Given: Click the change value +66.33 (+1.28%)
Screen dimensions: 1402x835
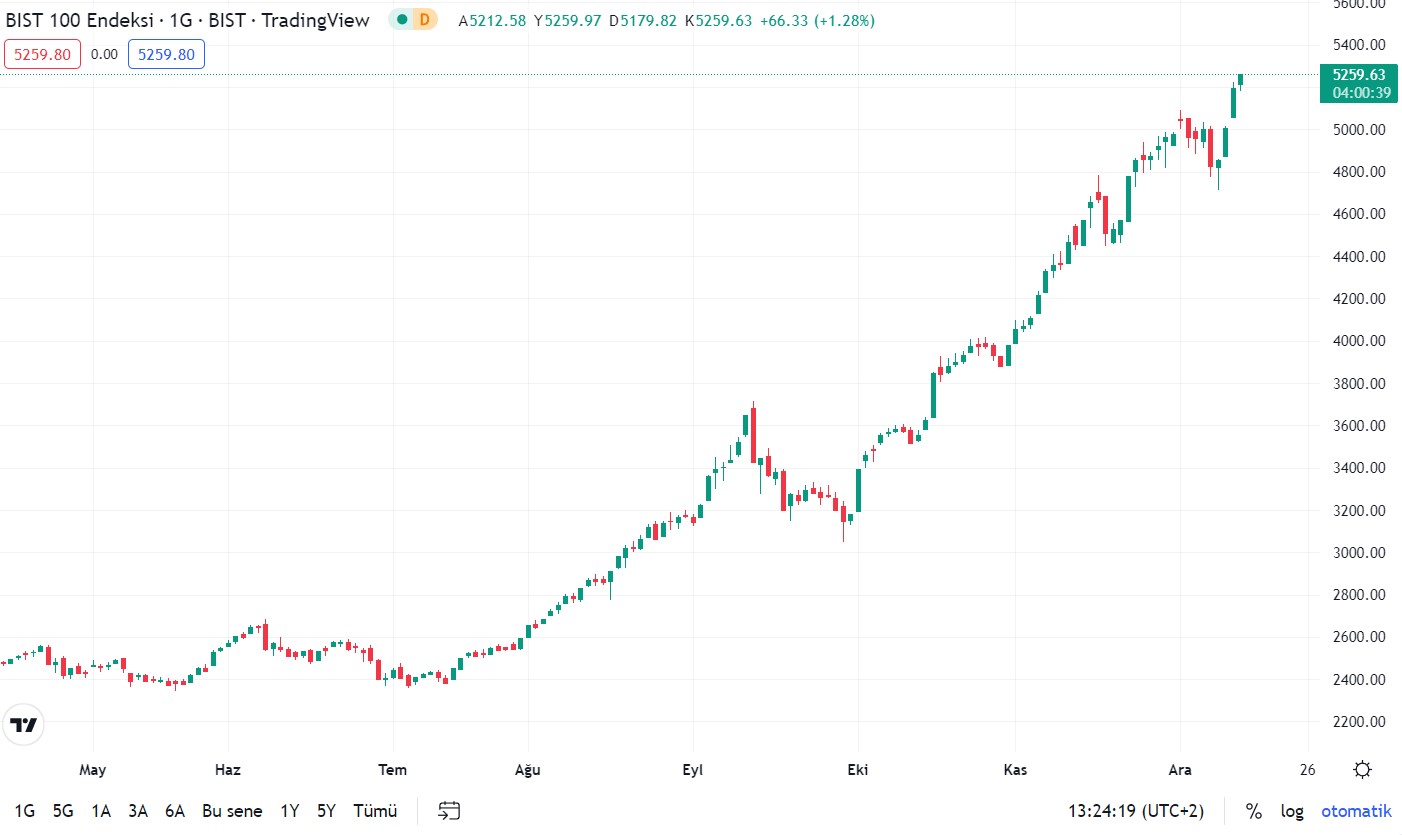Looking at the screenshot, I should 817,20.
